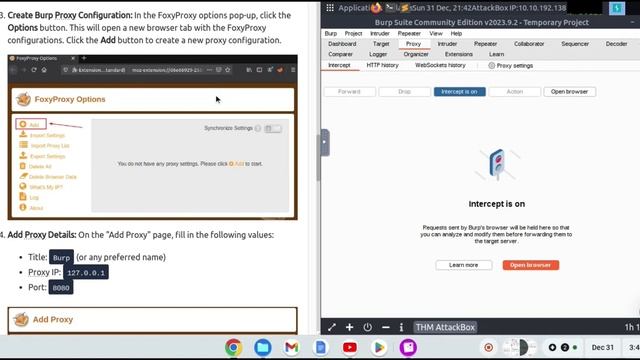The width and height of the screenshot is (640, 360).
Task: Click the Dec 31 date in the shelf
Action: (602, 347)
